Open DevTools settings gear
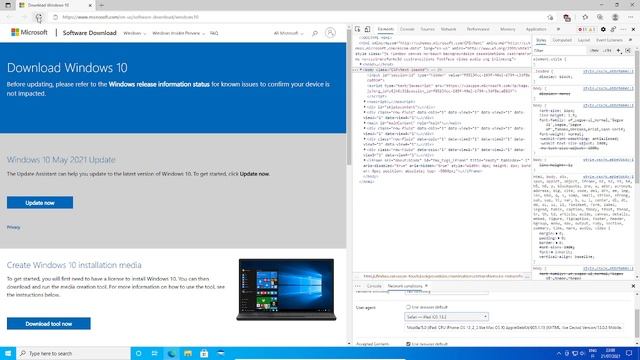The width and height of the screenshot is (640, 360). (603, 29)
